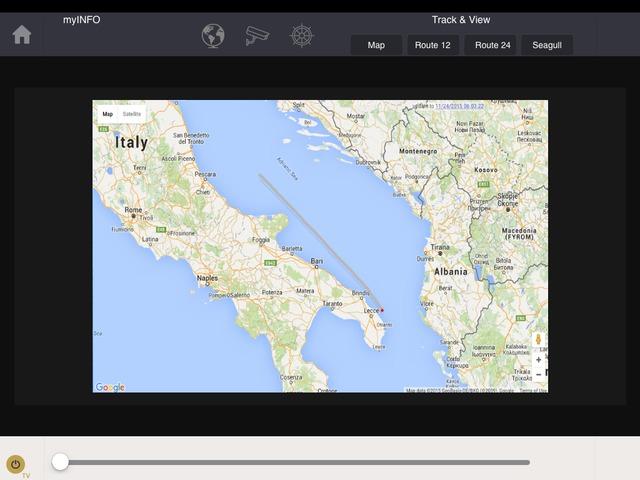This screenshot has height=480, width=640.
Task: Open the security camera view icon
Action: pos(257,36)
